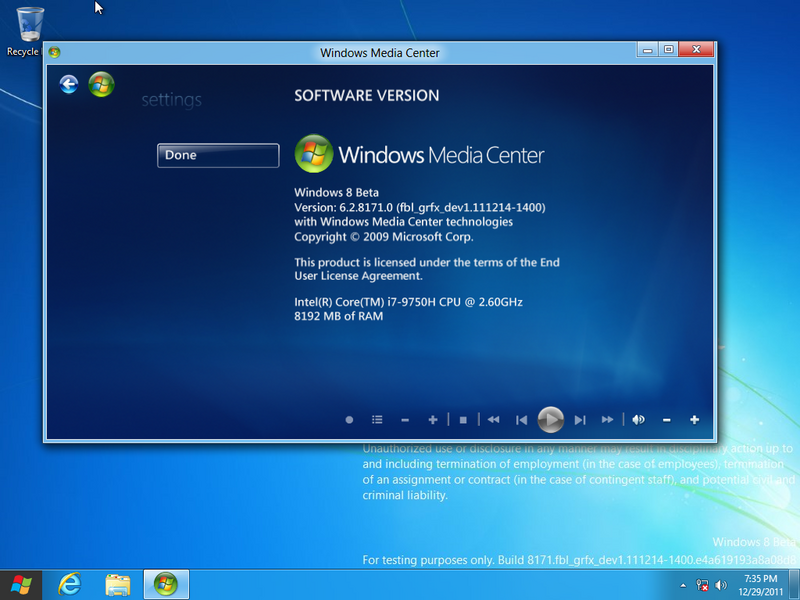800x600 pixels.
Task: Click the Show desktop strip
Action: point(794,585)
